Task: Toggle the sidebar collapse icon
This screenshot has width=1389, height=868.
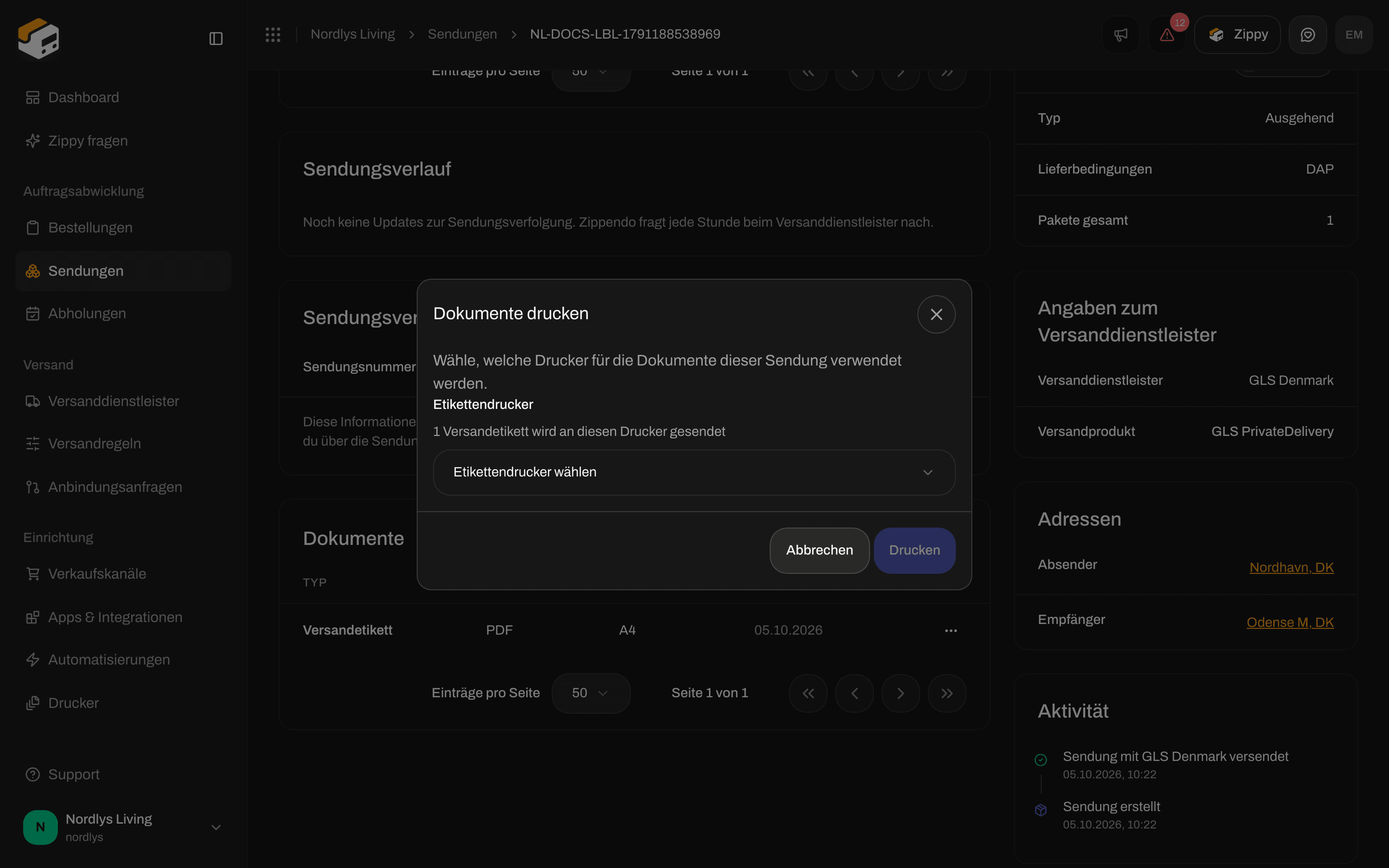Action: (216, 39)
